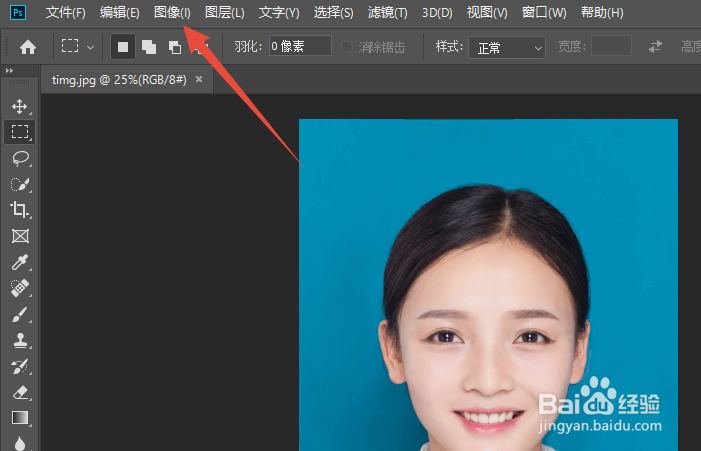Select the History Brush tool
Viewport: 701px width, 451px height.
pyautogui.click(x=20, y=367)
